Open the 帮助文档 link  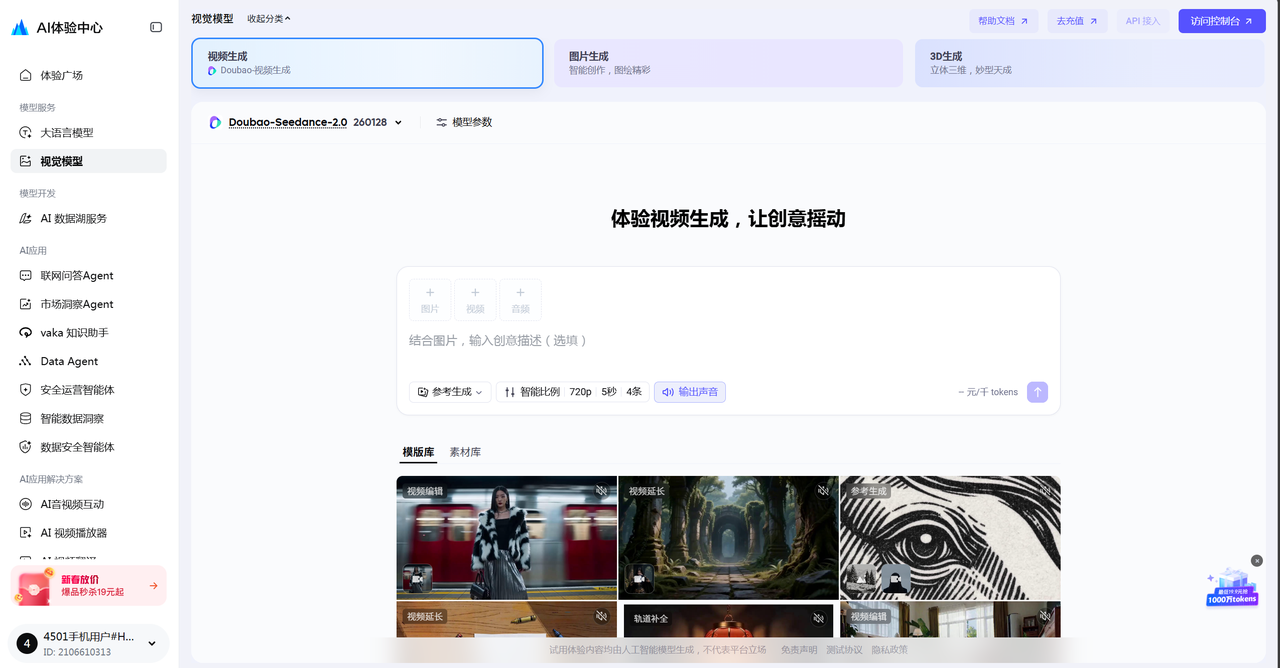click(x=1002, y=21)
